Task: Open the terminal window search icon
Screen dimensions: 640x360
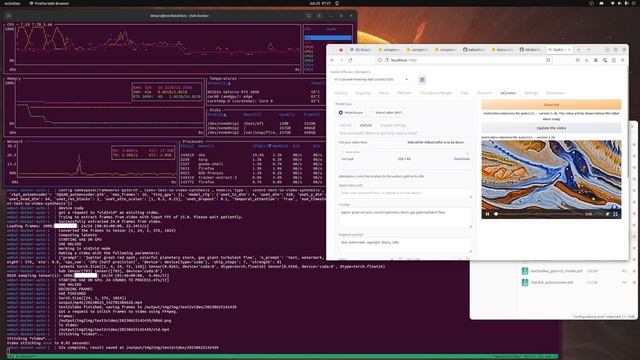Action: point(309,16)
